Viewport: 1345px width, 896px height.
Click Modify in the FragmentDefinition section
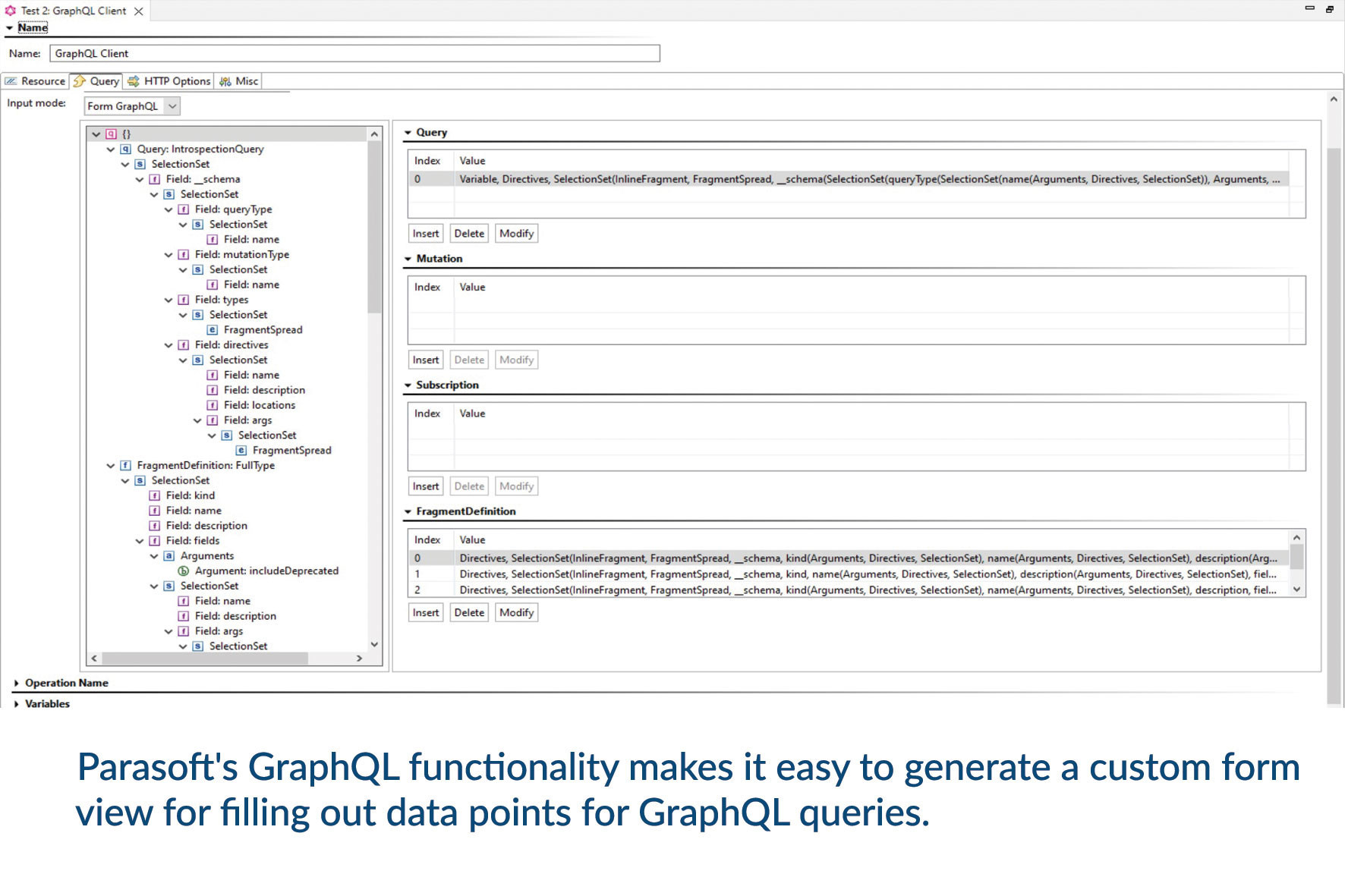point(517,612)
